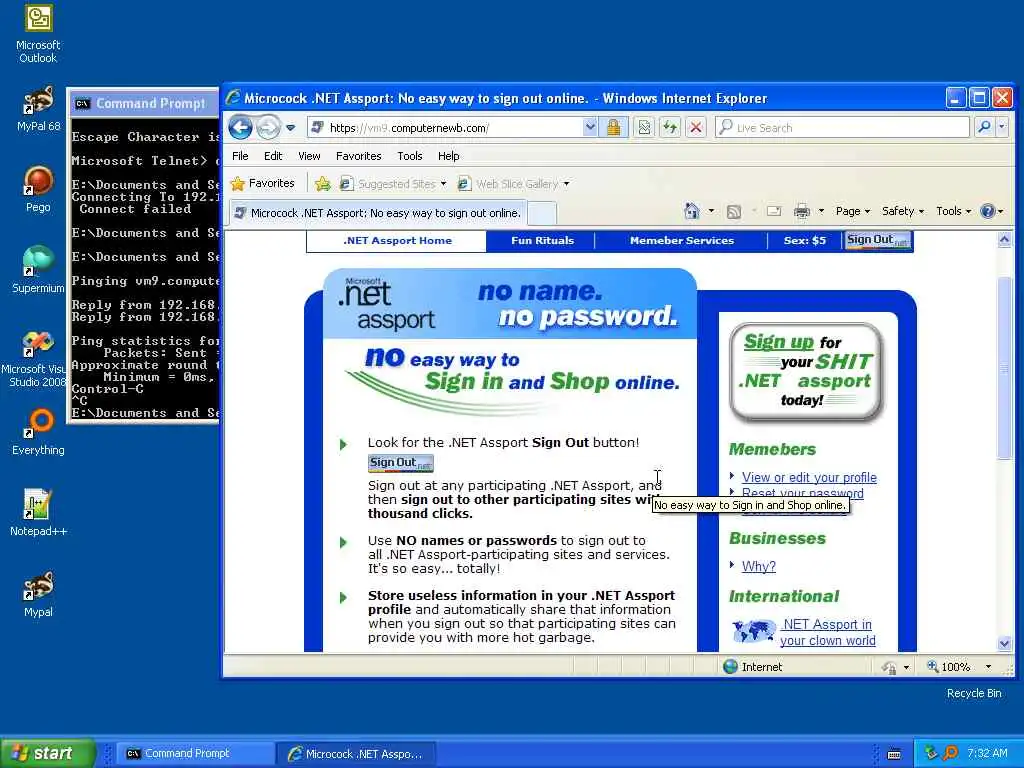1024x768 pixels.
Task: Click the Sign Out image in page body
Action: tap(400, 463)
